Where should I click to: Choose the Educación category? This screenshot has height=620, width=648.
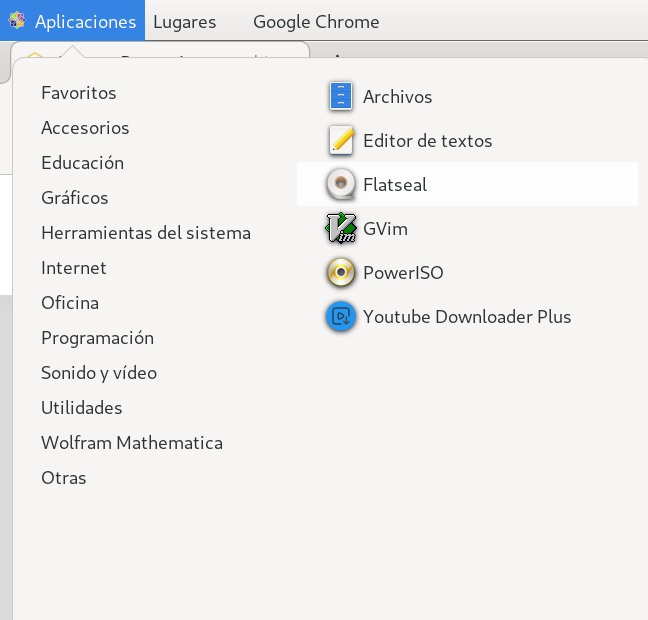pos(82,163)
